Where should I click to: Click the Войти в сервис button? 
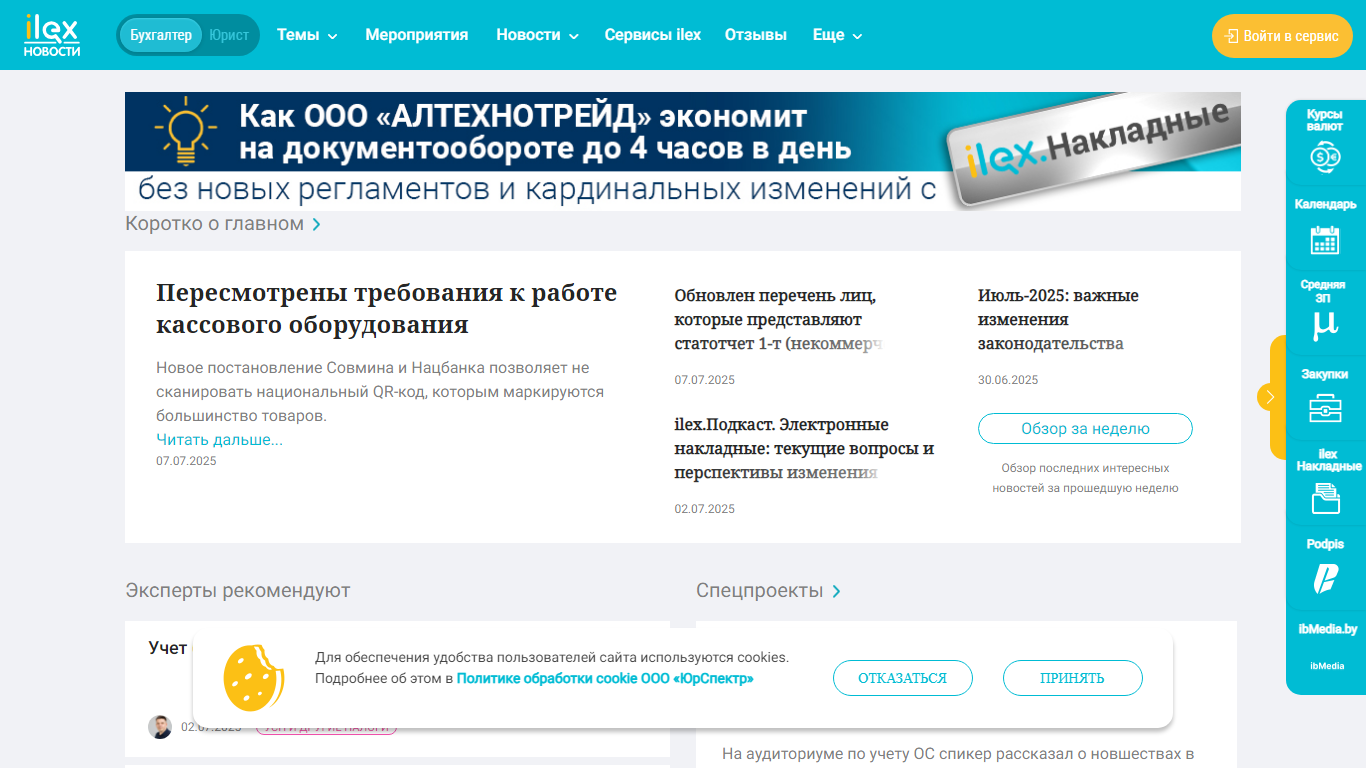[1282, 36]
